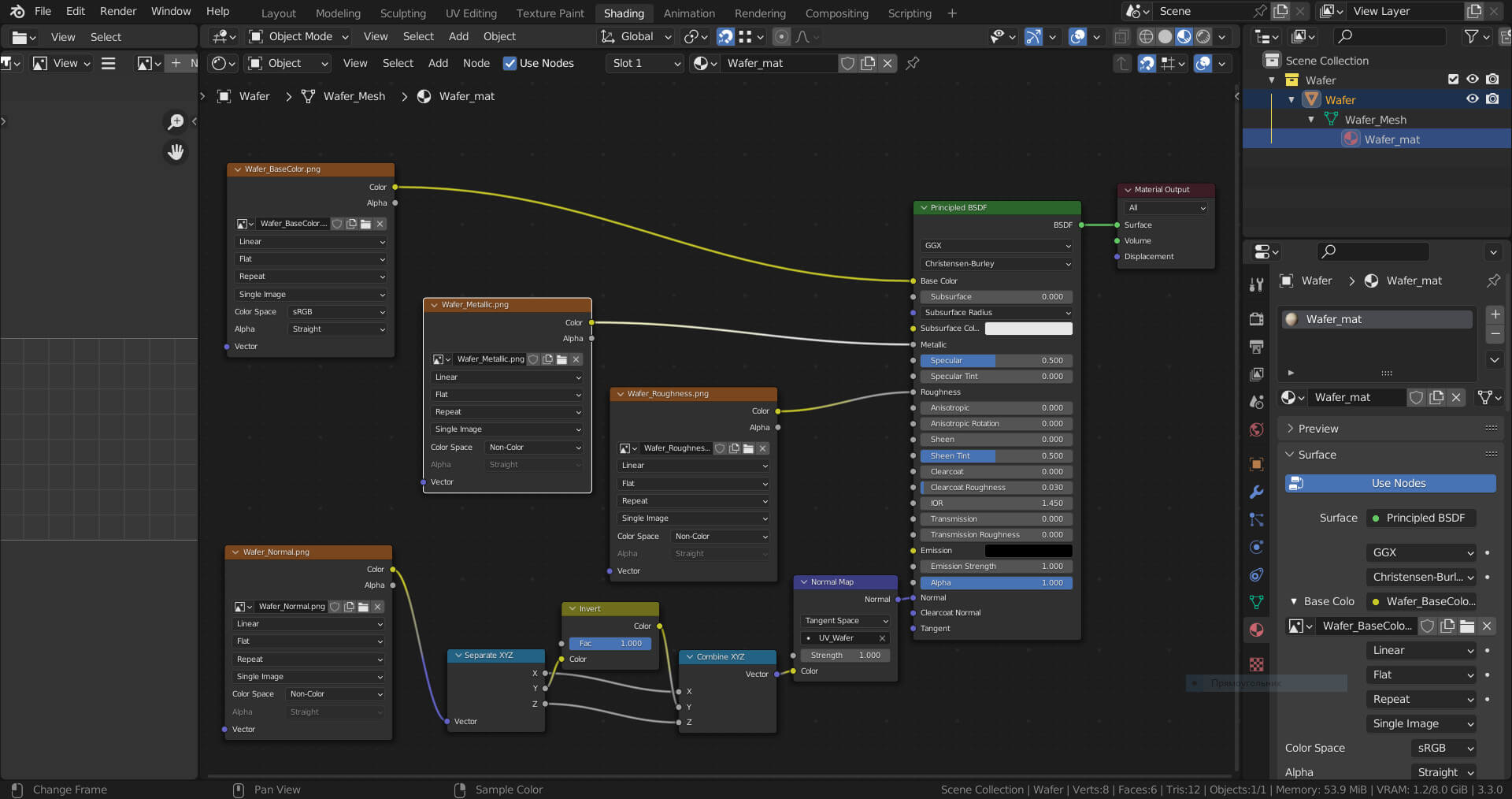Open the Render menu

pyautogui.click(x=118, y=11)
